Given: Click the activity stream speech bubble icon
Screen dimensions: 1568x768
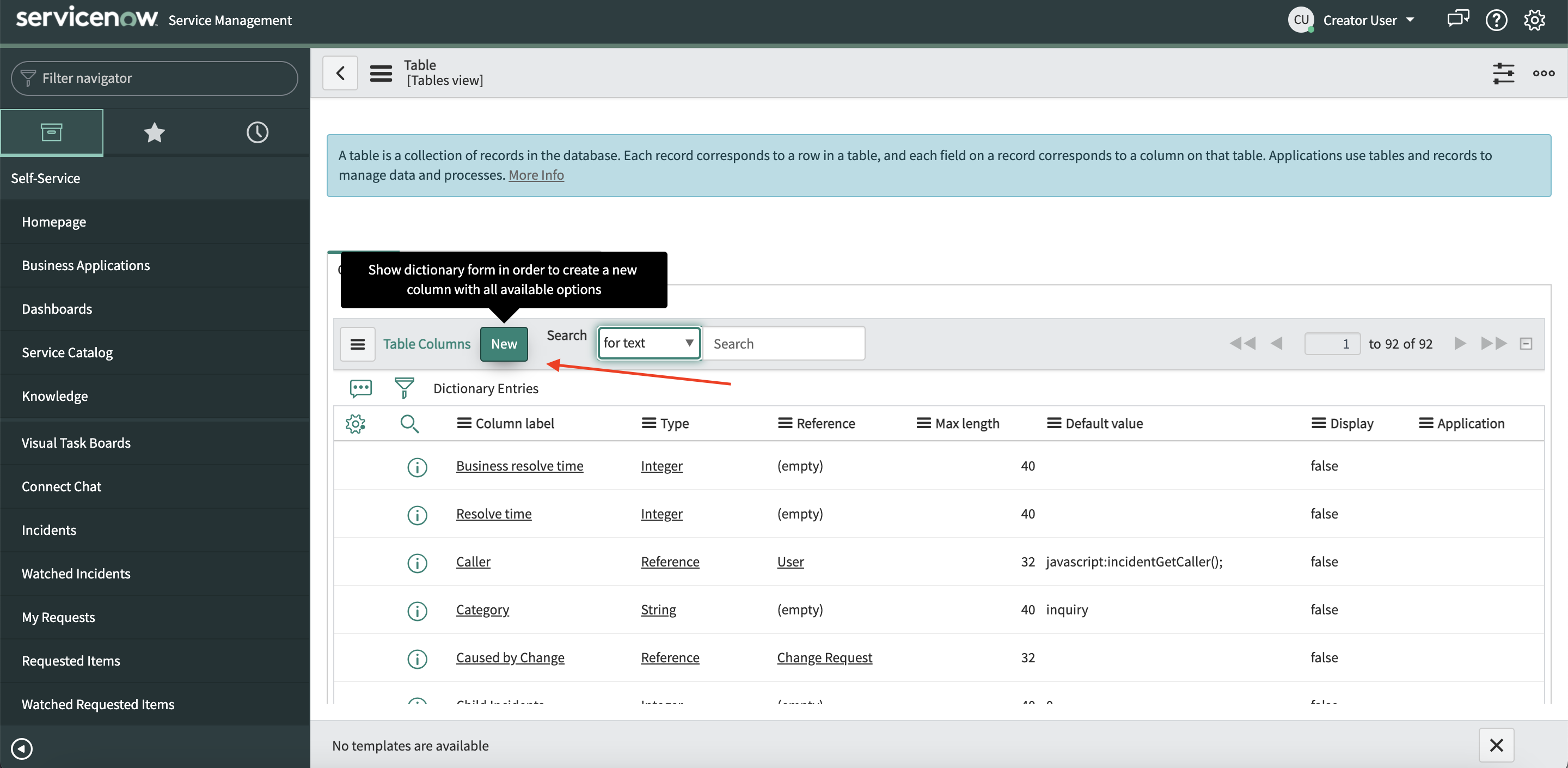Looking at the screenshot, I should click(x=361, y=388).
